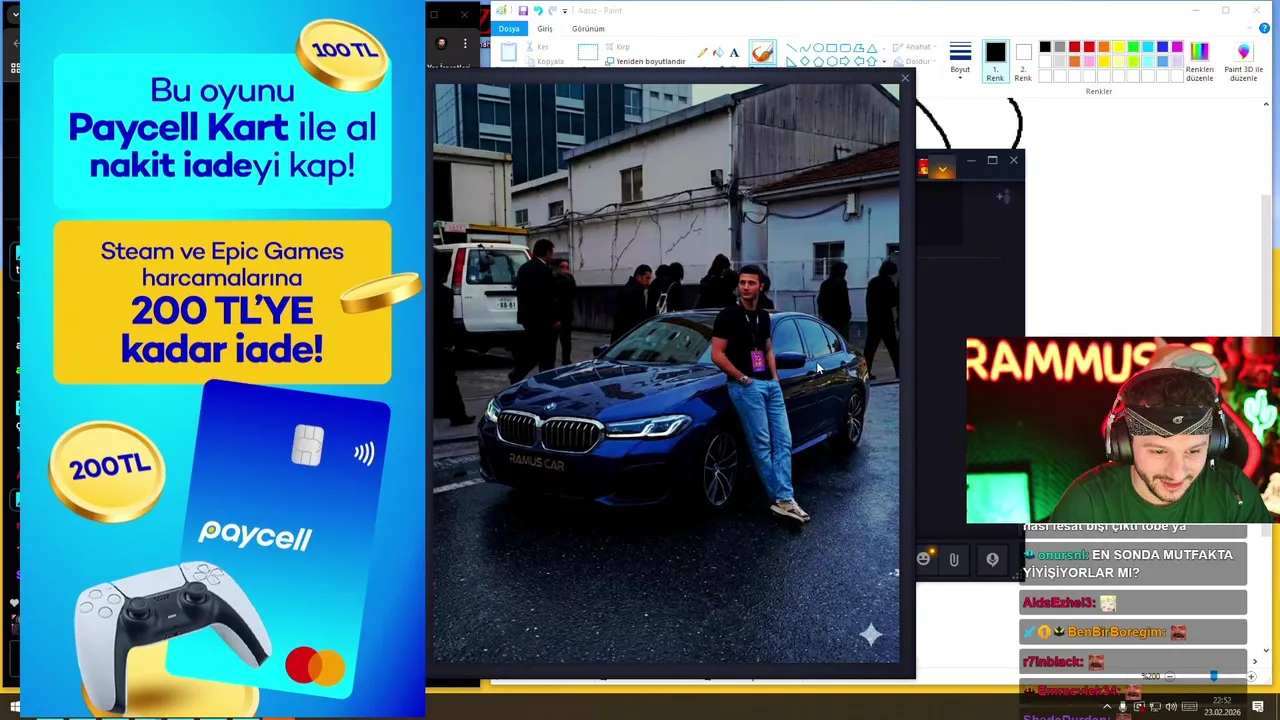Pick the diamond shape in Paint
Screen dimensions: 1280x720
pyautogui.click(x=805, y=61)
